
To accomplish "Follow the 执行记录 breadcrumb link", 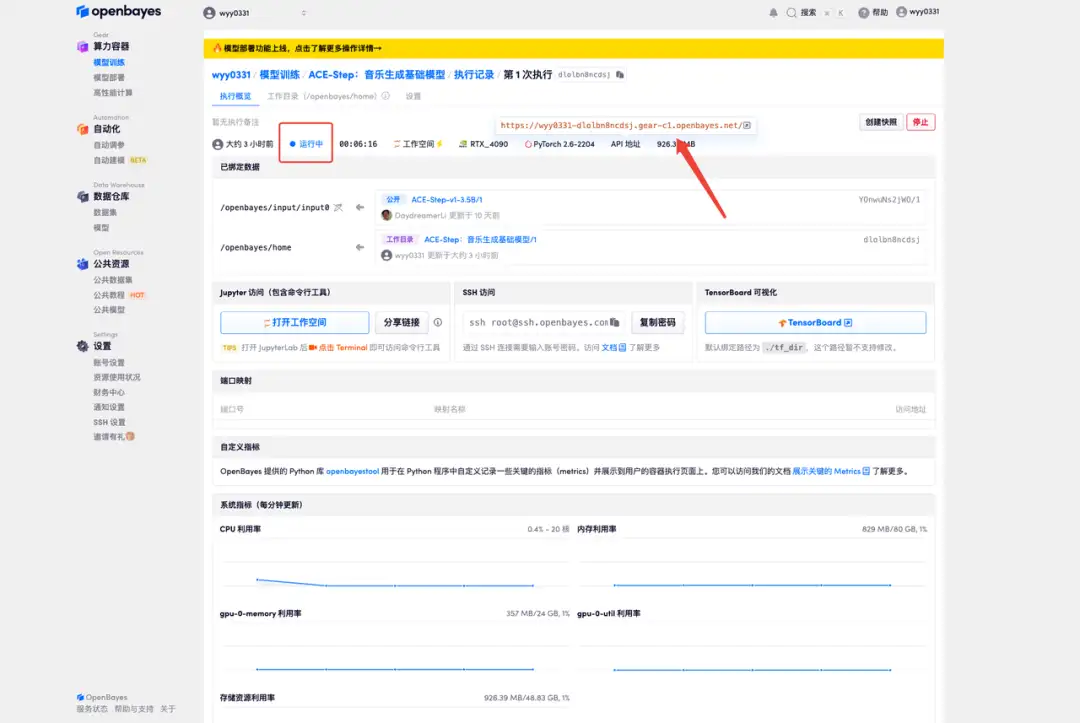I will click(474, 74).
